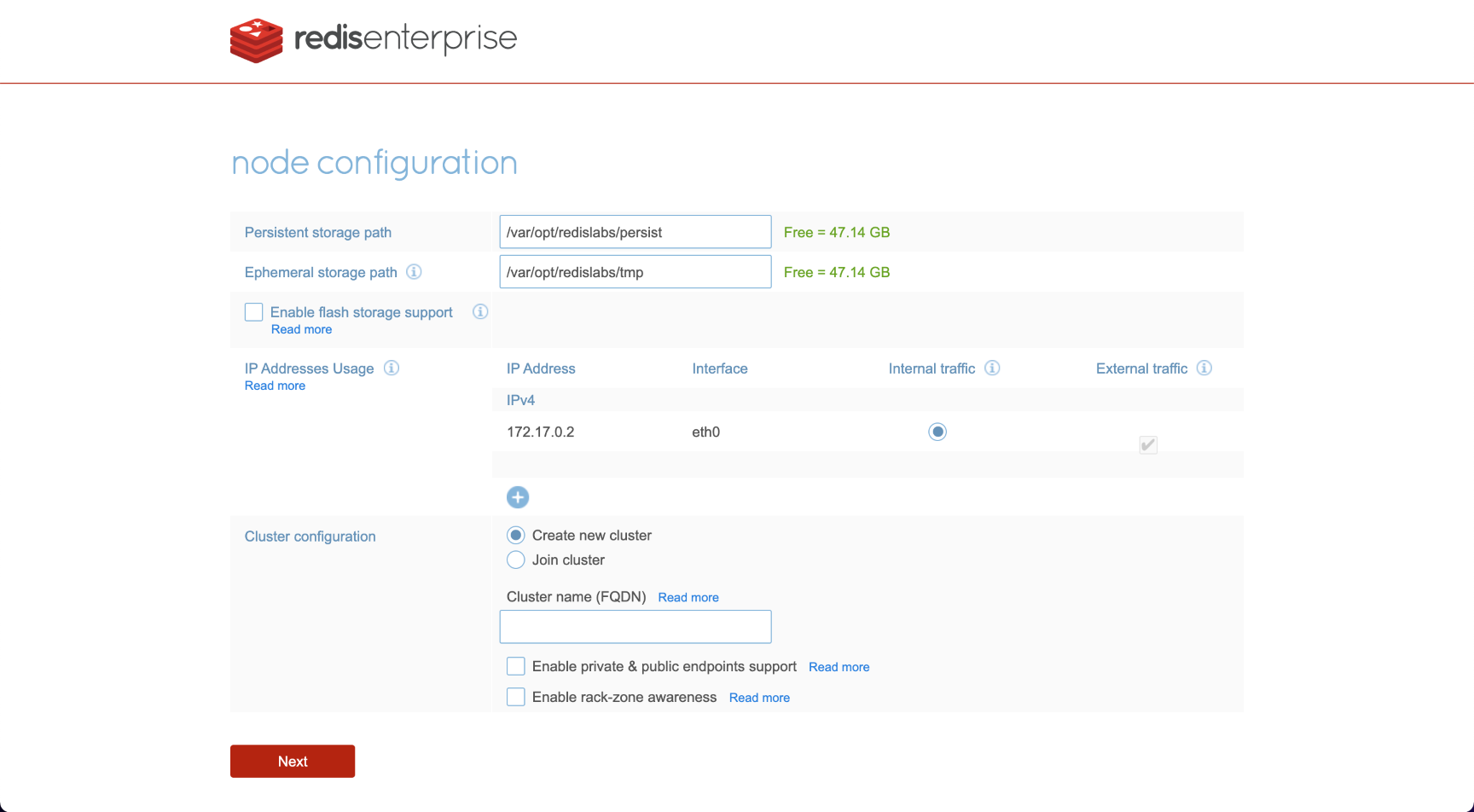Image resolution: width=1474 pixels, height=812 pixels.
Task: Enable flash storage support checkbox
Action: [x=254, y=312]
